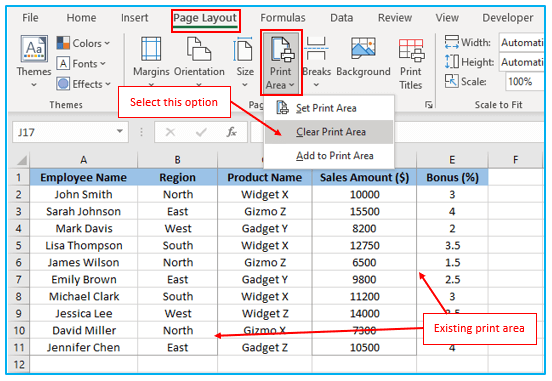552x381 pixels.
Task: Click the Select All corner triangle
Action: pyautogui.click(x=22, y=160)
